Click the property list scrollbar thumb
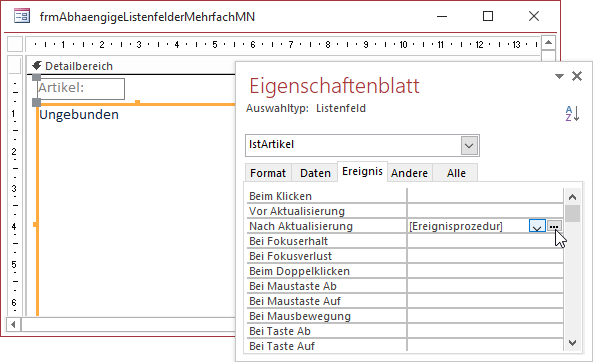Image resolution: width=593 pixels, height=362 pixels. tap(573, 214)
